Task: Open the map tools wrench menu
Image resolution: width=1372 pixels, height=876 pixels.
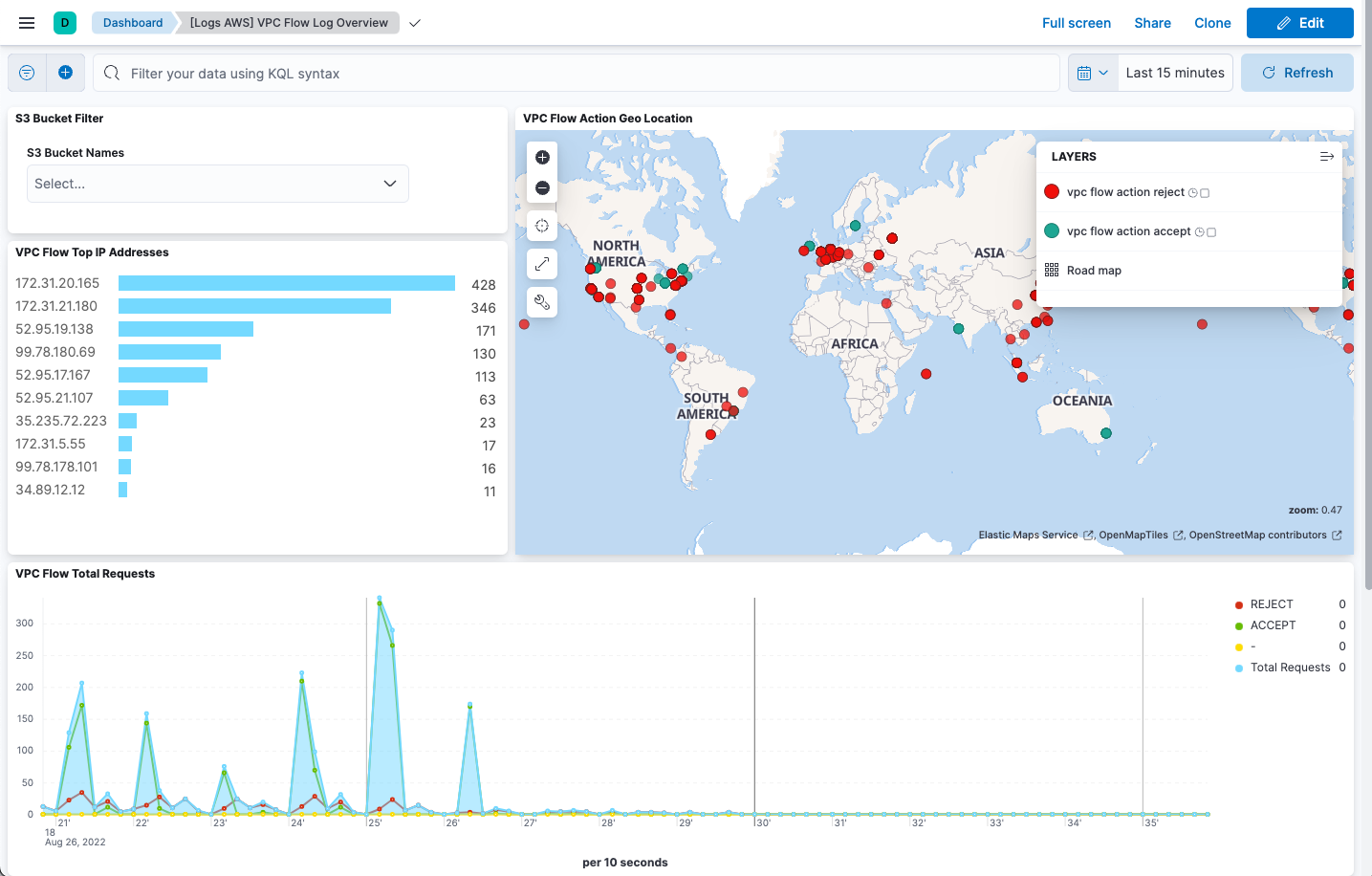Action: 541,302
